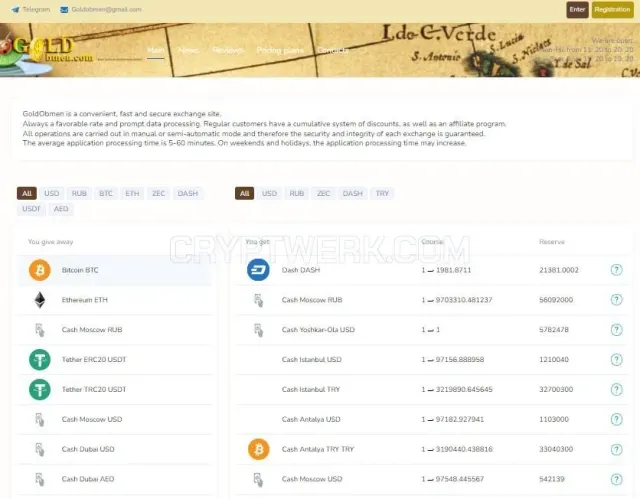Filter give-away list by RUB
This screenshot has width=640, height=499.
79,193
